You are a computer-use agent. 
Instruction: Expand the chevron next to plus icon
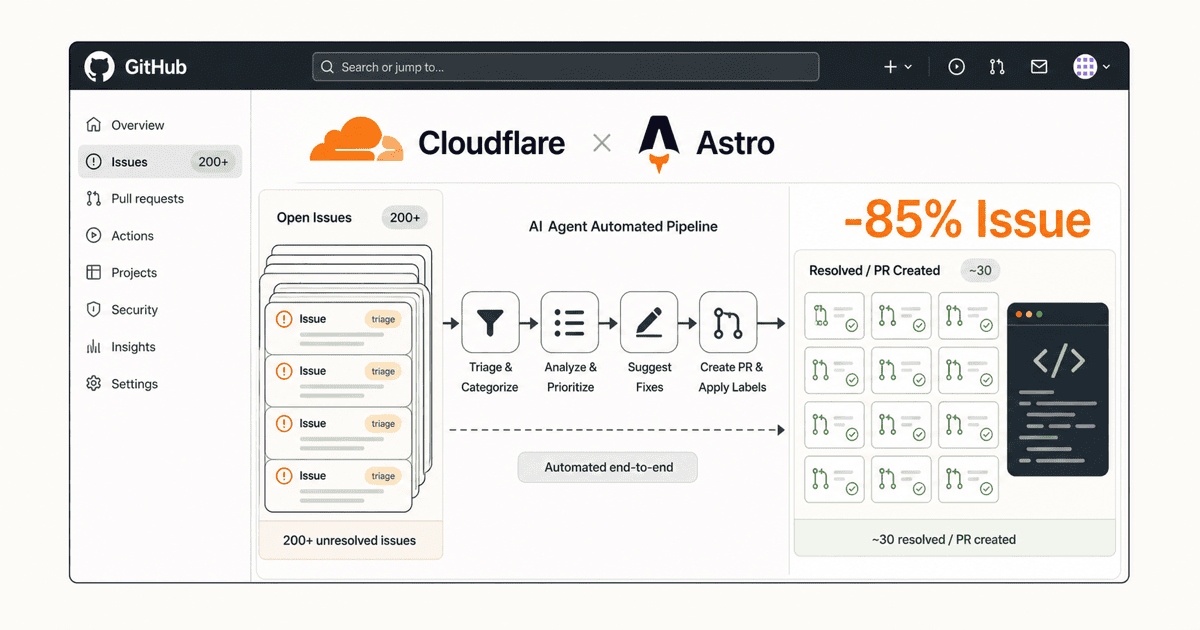coord(908,67)
